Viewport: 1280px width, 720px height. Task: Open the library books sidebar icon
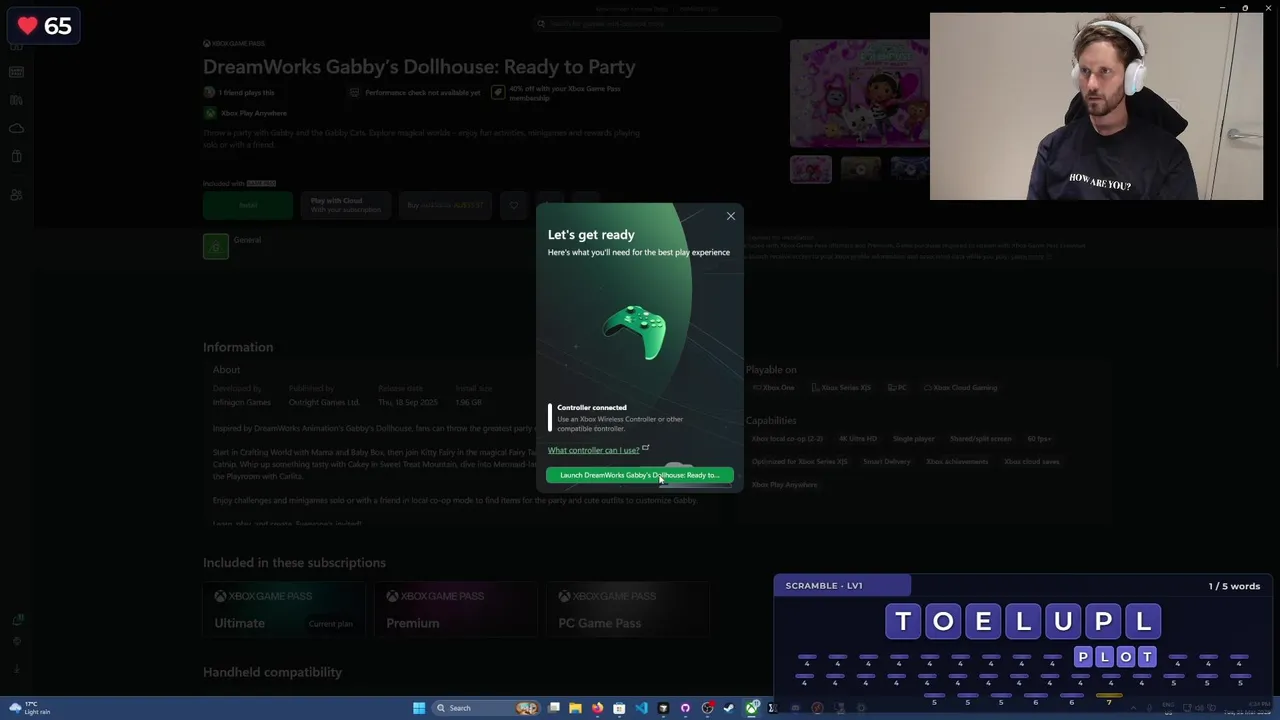pos(16,100)
